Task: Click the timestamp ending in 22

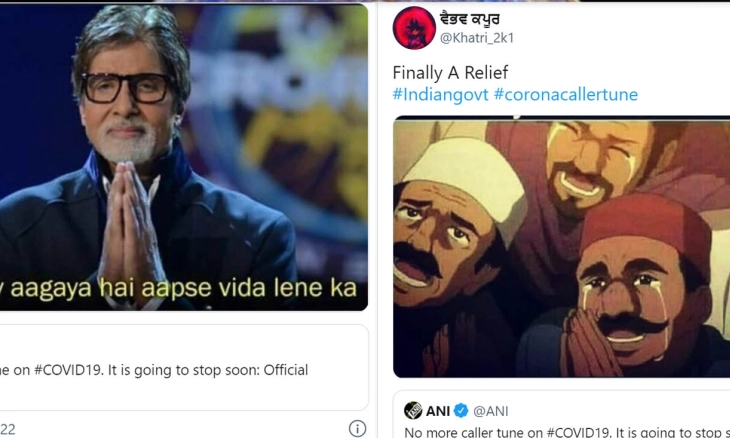Action: (x=8, y=428)
